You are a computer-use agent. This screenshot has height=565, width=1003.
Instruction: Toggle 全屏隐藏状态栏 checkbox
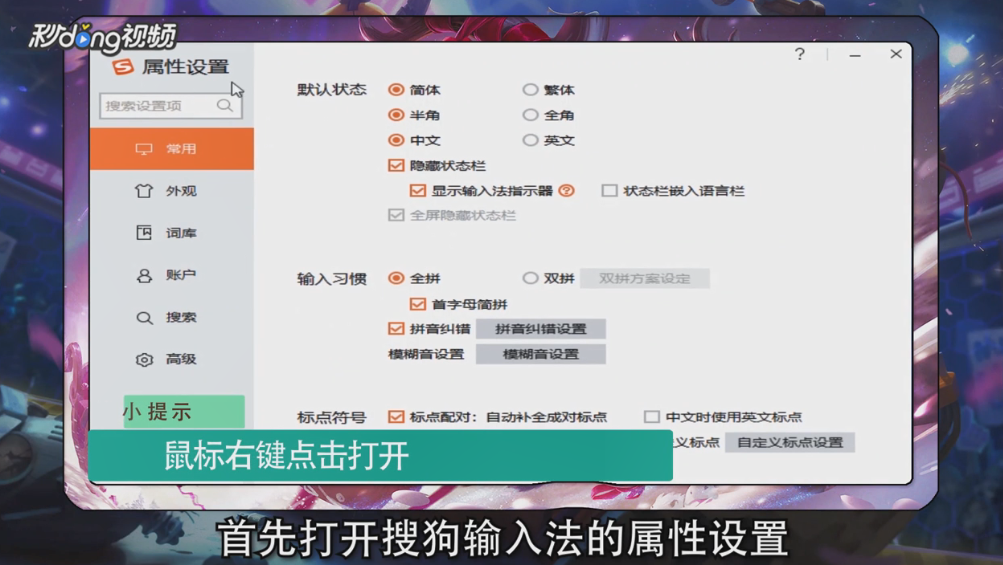396,215
